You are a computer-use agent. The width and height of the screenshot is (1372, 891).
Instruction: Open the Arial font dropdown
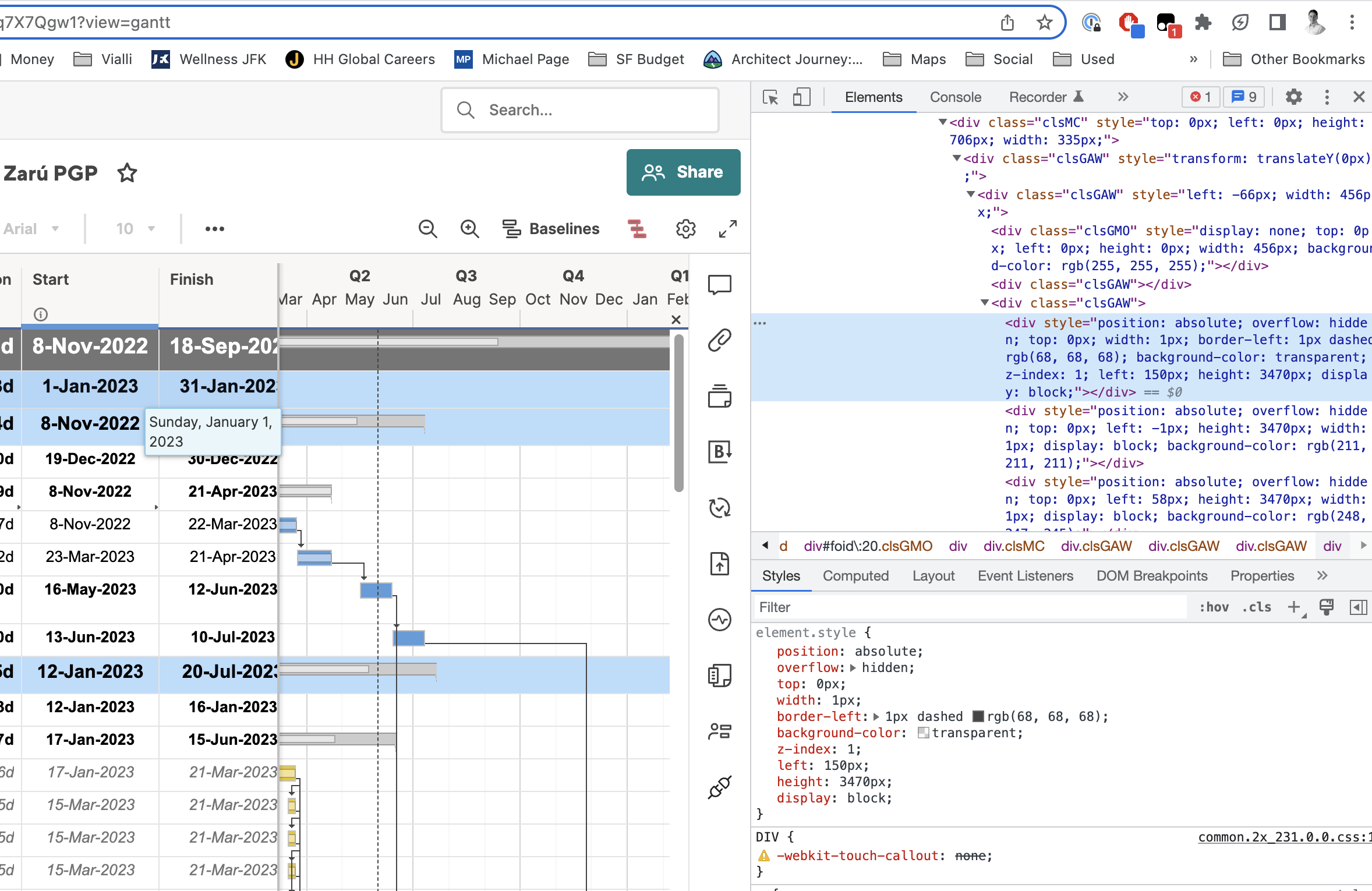tap(31, 229)
